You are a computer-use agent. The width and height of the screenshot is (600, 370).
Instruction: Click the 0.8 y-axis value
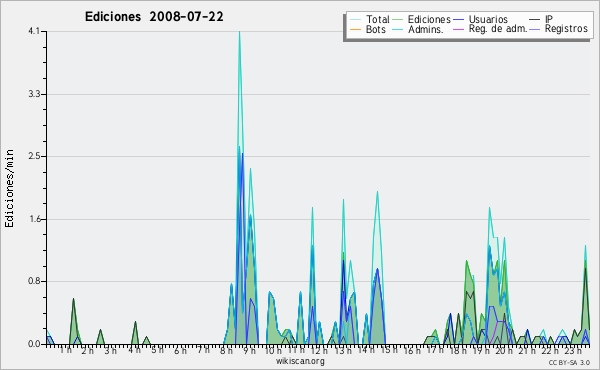click(x=34, y=282)
